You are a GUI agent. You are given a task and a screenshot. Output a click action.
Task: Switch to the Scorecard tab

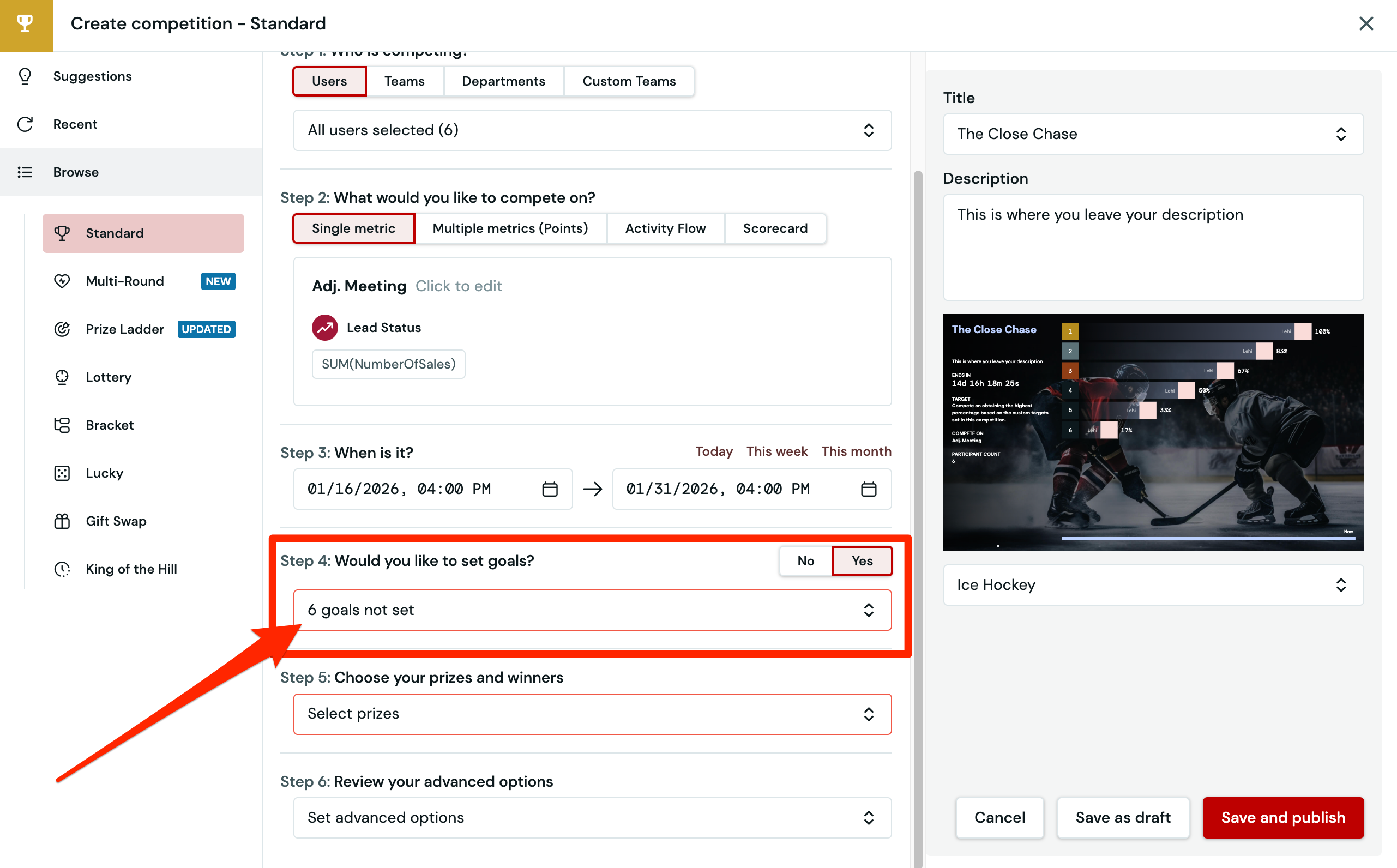click(775, 228)
